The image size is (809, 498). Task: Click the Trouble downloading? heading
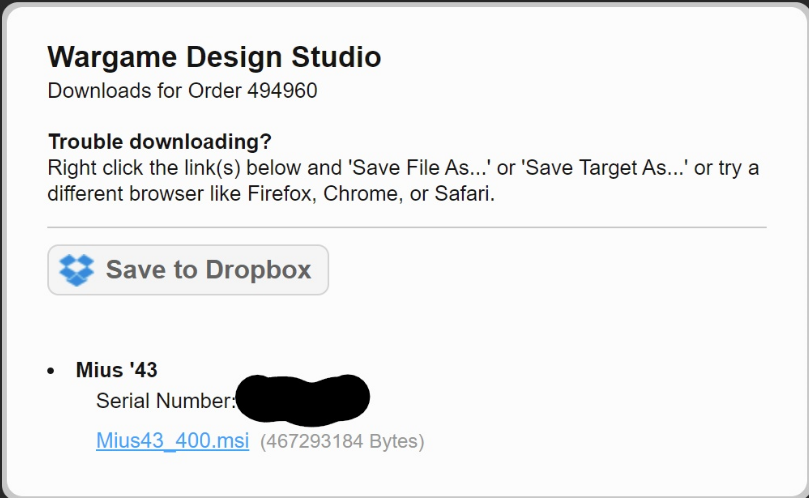coord(159,141)
